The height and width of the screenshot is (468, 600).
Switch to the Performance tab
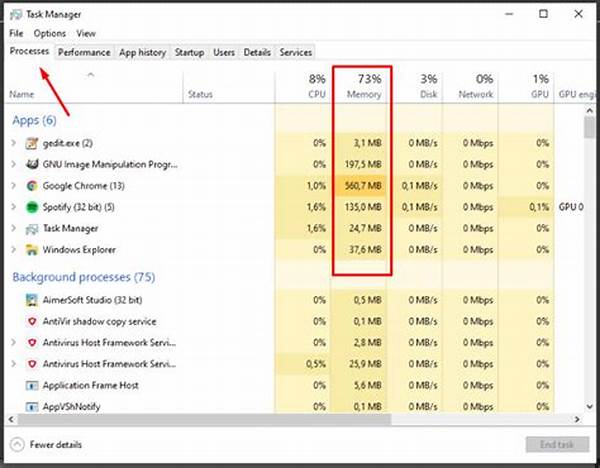pyautogui.click(x=84, y=52)
